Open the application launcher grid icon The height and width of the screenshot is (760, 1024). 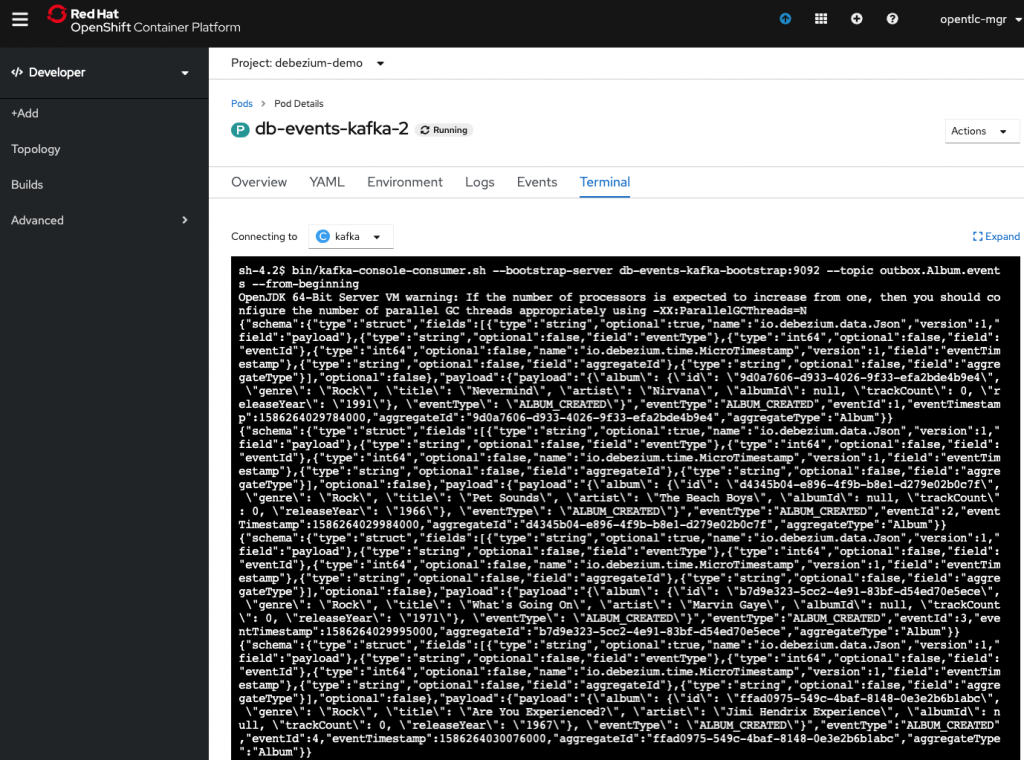821,19
